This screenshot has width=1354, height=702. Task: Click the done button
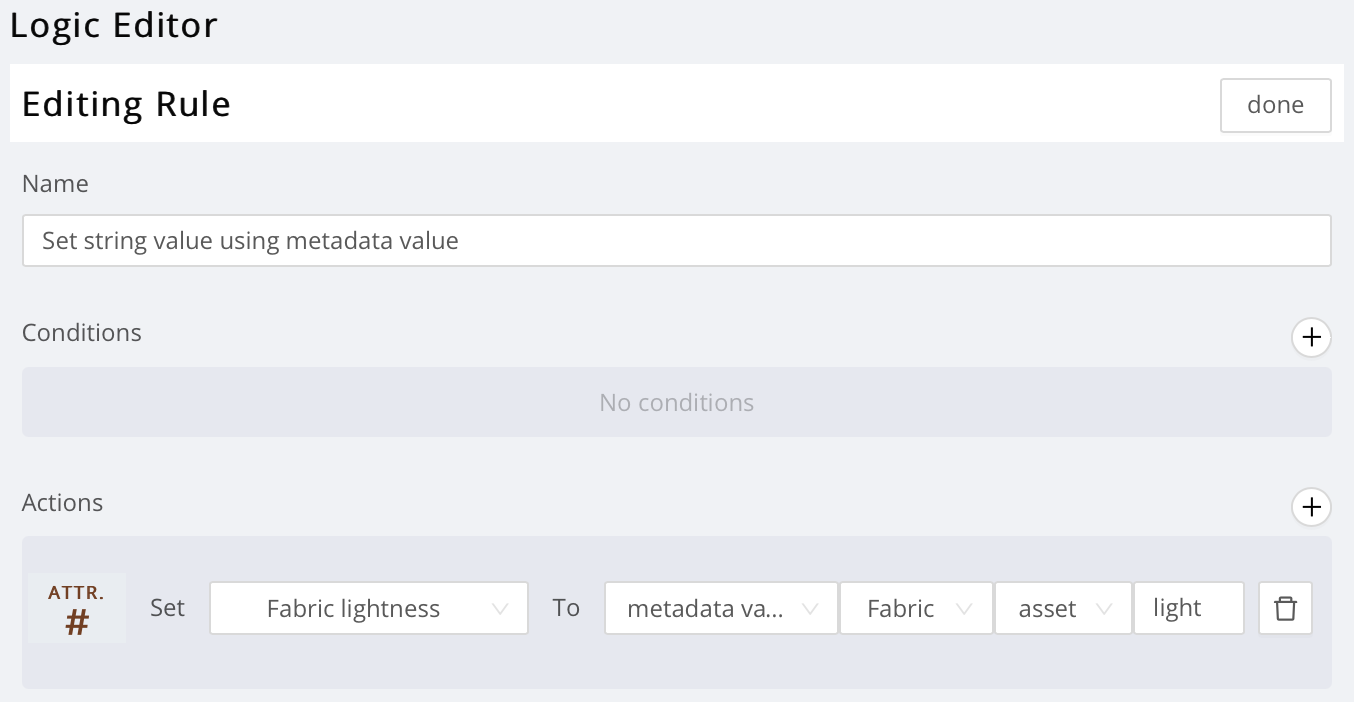point(1275,105)
